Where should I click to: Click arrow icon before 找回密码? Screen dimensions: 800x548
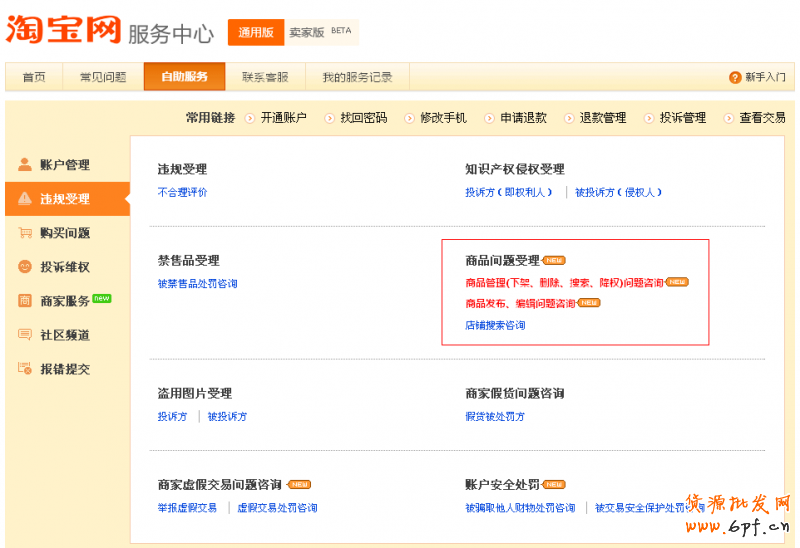330,118
